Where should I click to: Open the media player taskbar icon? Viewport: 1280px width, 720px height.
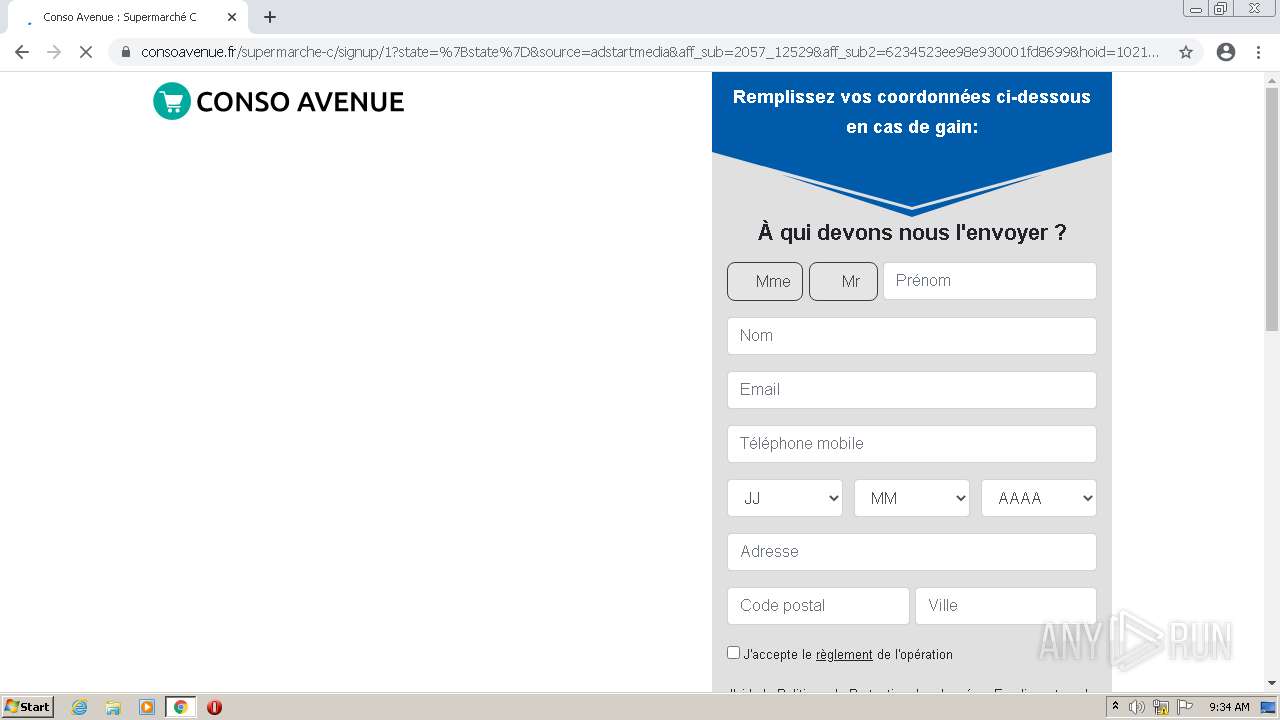[147, 707]
